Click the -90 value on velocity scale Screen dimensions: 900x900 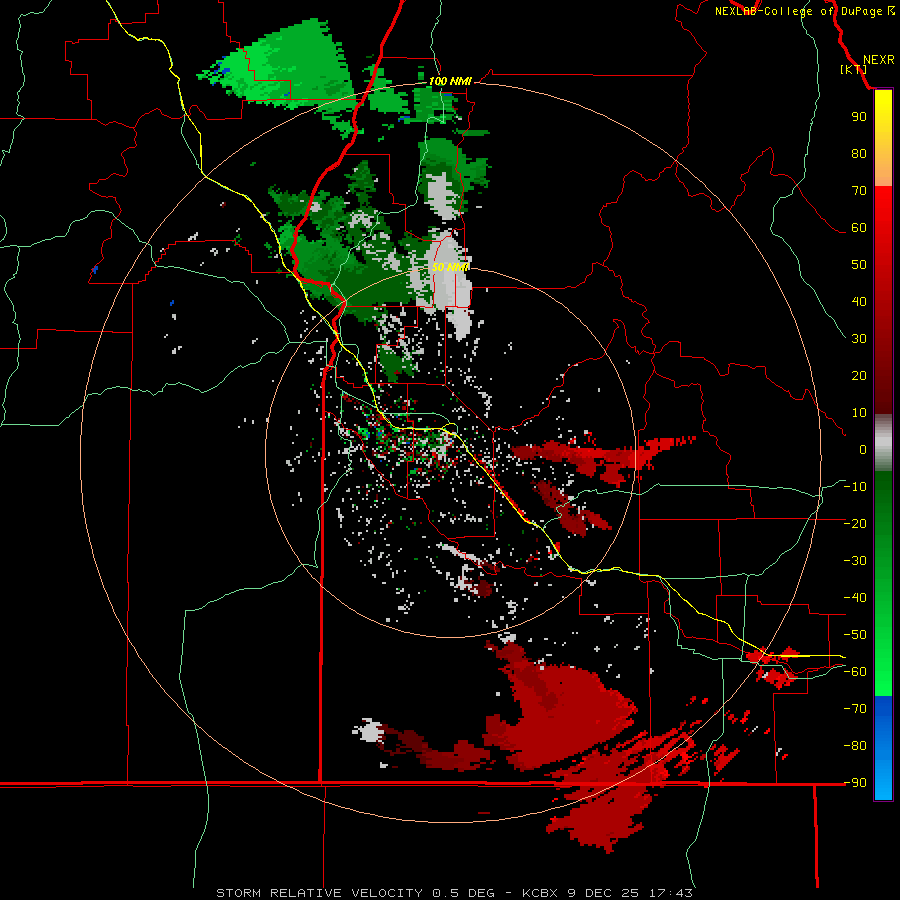pos(855,783)
